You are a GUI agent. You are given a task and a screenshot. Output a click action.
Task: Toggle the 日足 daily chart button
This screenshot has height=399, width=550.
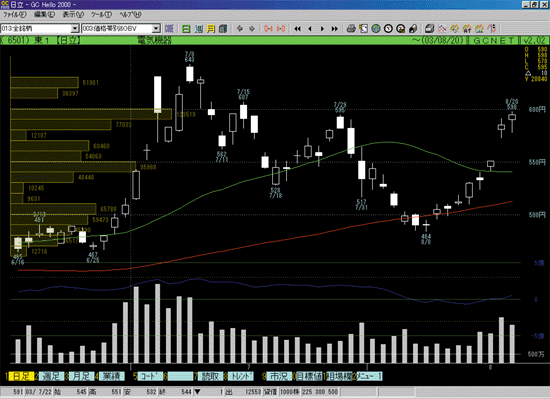click(x=21, y=377)
